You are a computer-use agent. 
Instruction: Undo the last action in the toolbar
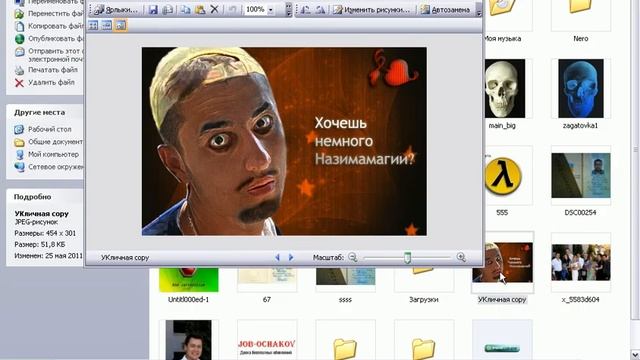pyautogui.click(x=232, y=9)
